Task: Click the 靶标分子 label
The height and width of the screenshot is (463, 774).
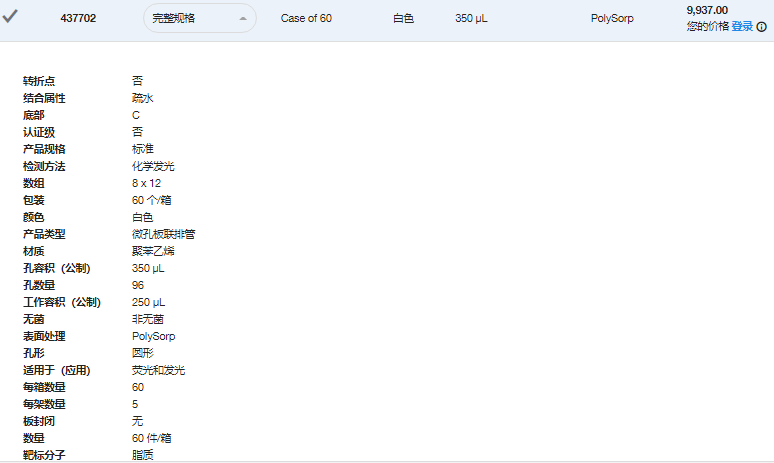Action: point(44,455)
